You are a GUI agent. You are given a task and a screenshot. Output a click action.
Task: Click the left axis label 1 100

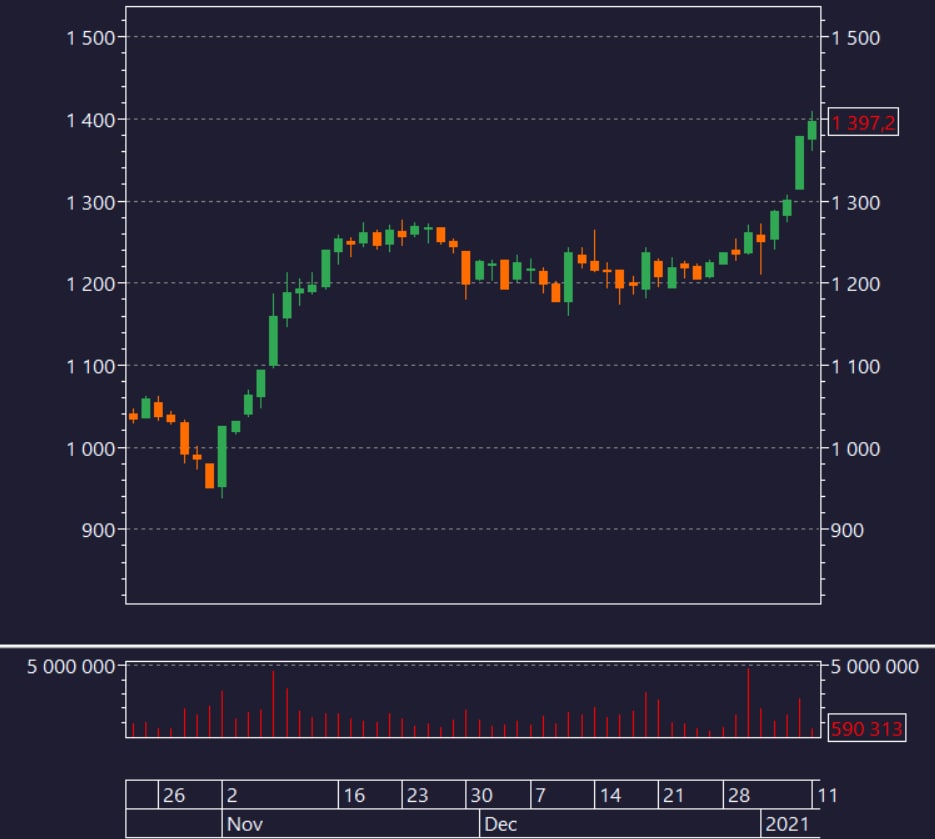click(91, 366)
